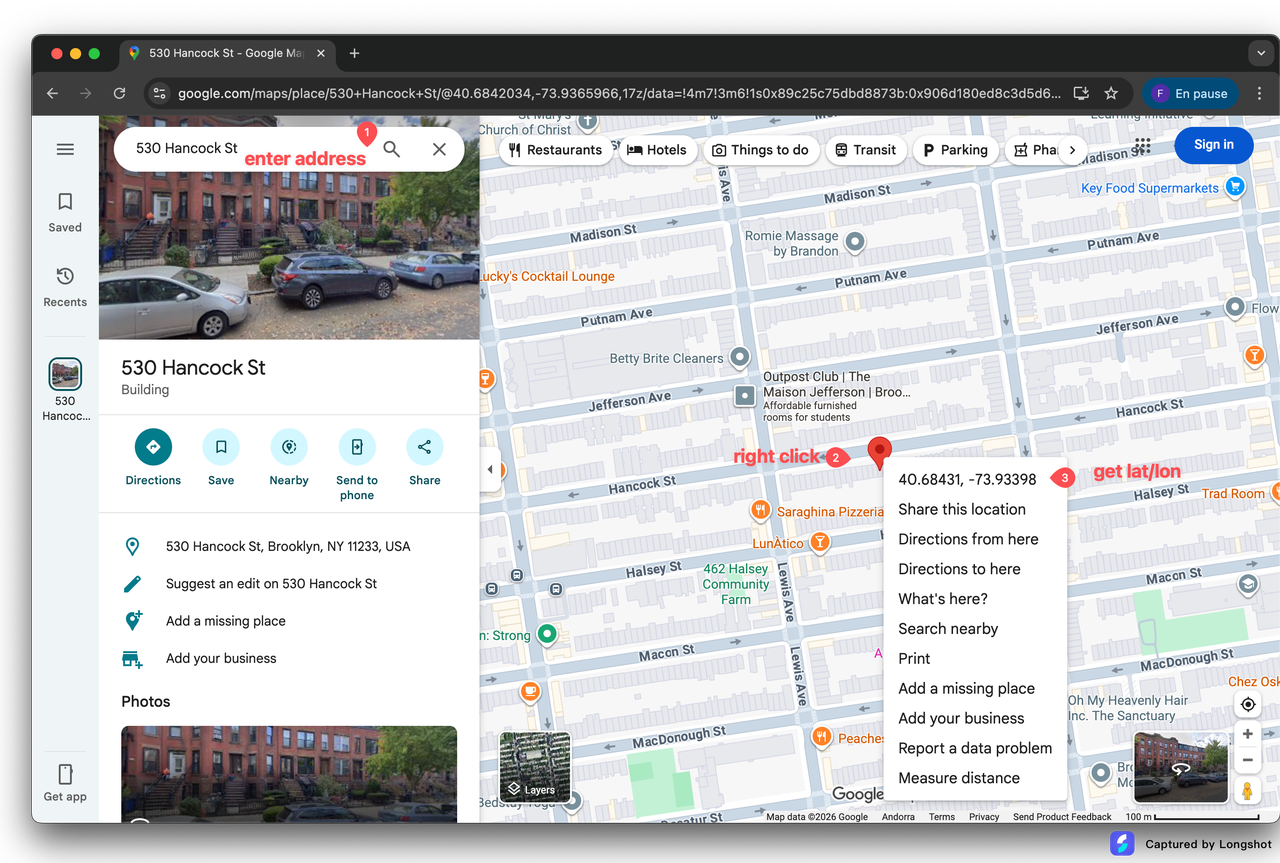Click Send Product Feedback link

coord(1062,817)
